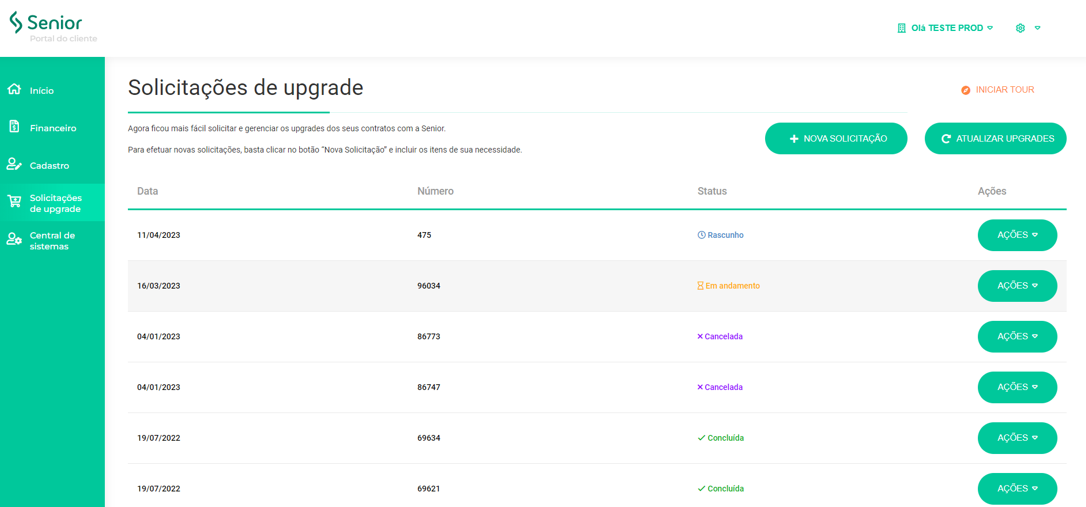
Task: Open Ações dropdown for request 69621
Action: click(1017, 488)
